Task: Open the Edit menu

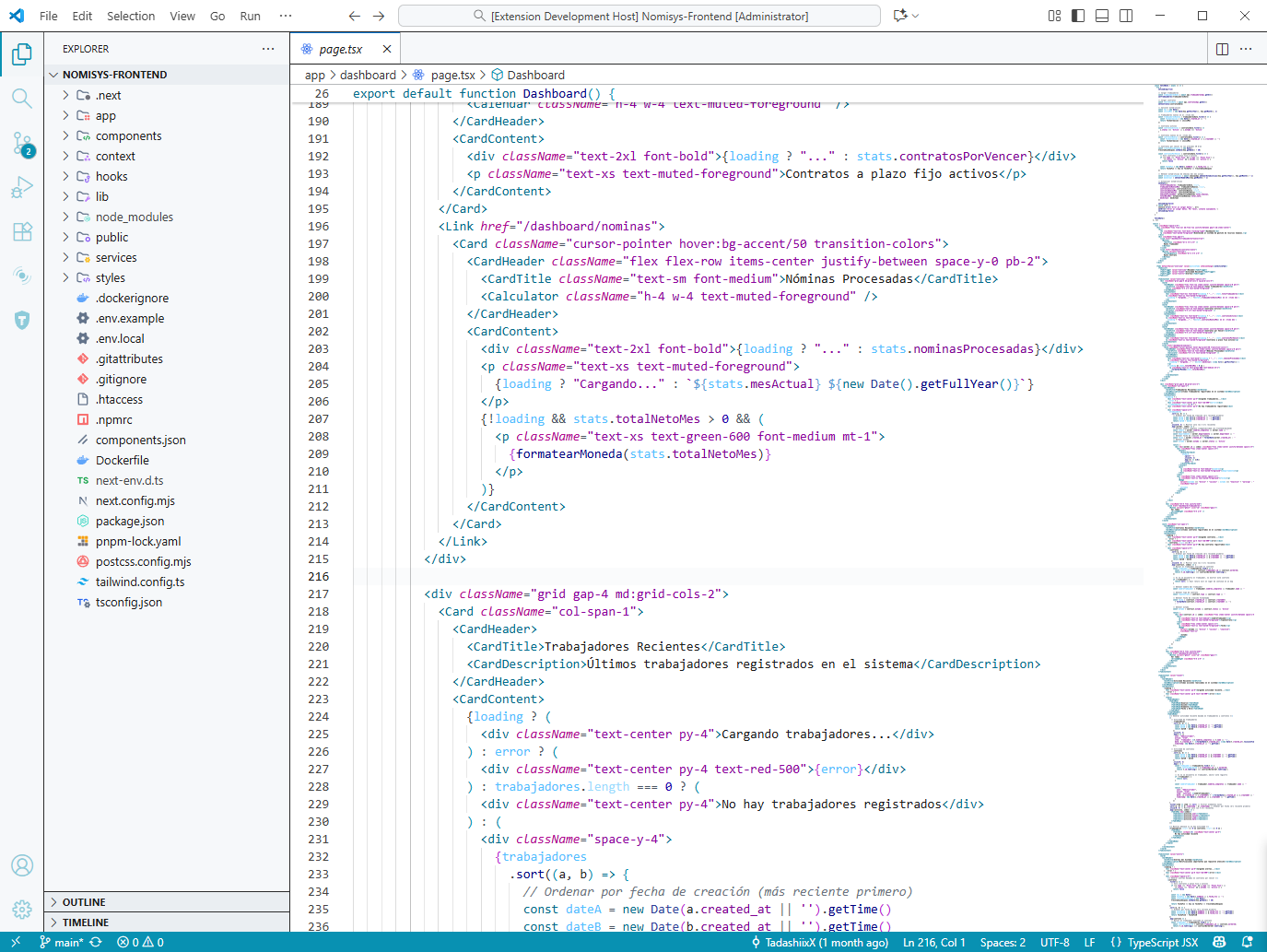Action: 82,16
